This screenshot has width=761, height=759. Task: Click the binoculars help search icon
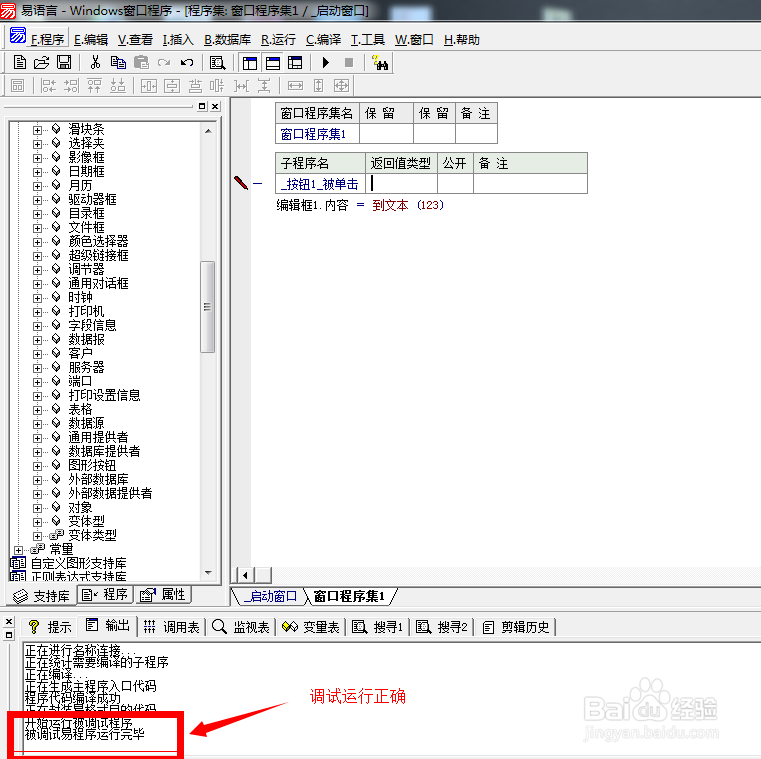380,63
